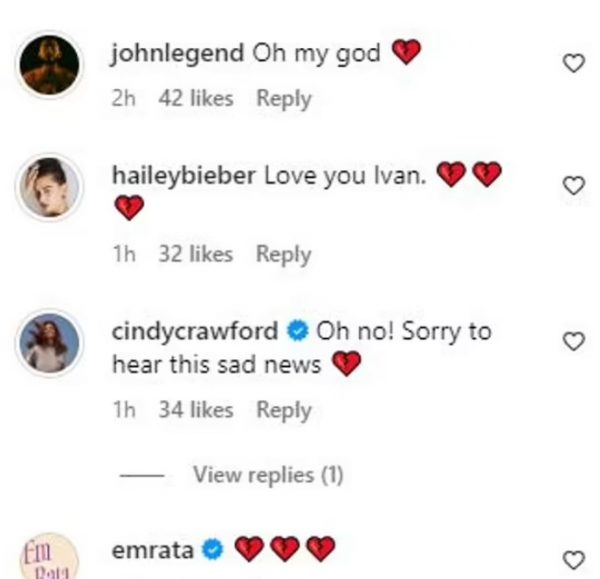
Task: View the 42 likes on johnlegend's comment
Action: point(196,98)
